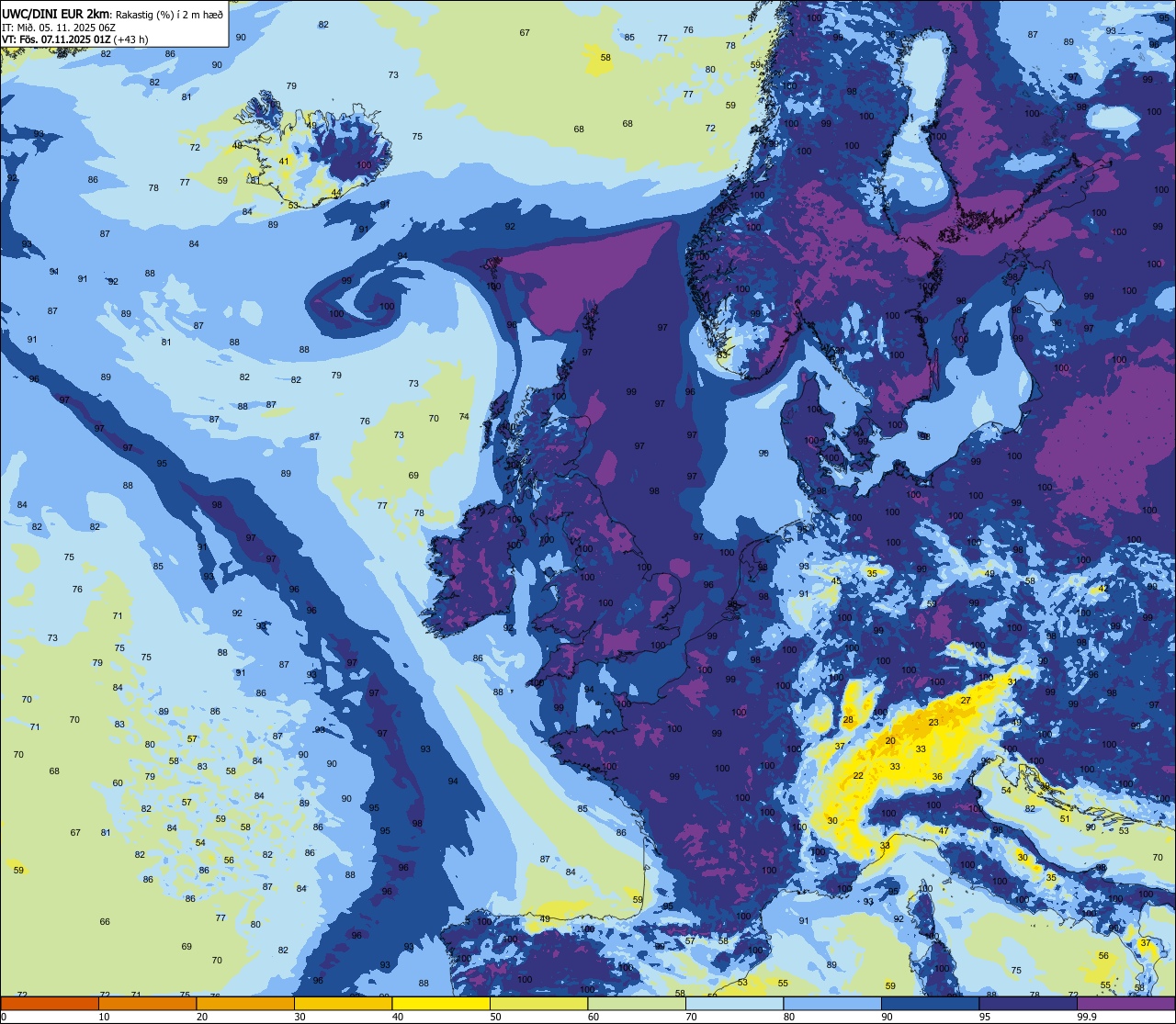Click the '99.9' legend tick label
The image size is (1176, 1024).
click(1088, 1017)
